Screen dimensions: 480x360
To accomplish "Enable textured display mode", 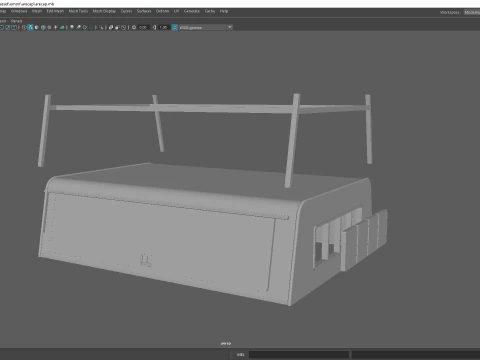I will point(49,27).
